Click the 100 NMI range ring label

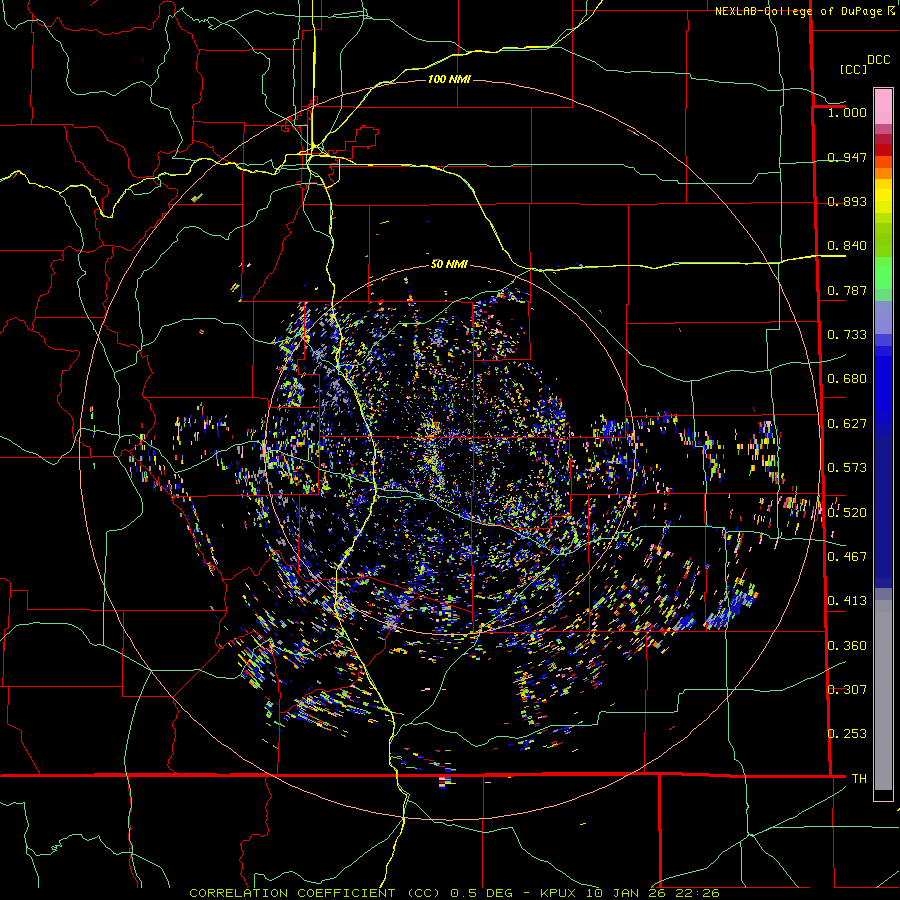click(x=449, y=79)
